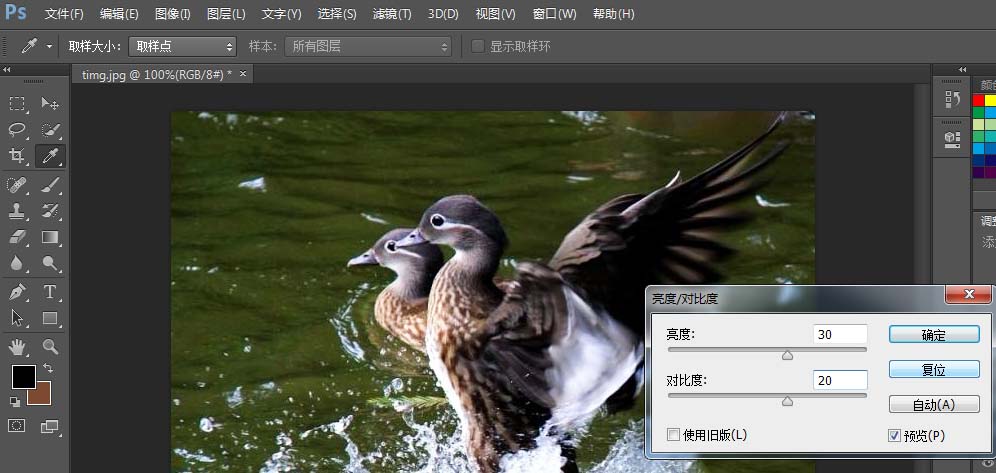
Task: Change the screen mode
Action: [50, 426]
